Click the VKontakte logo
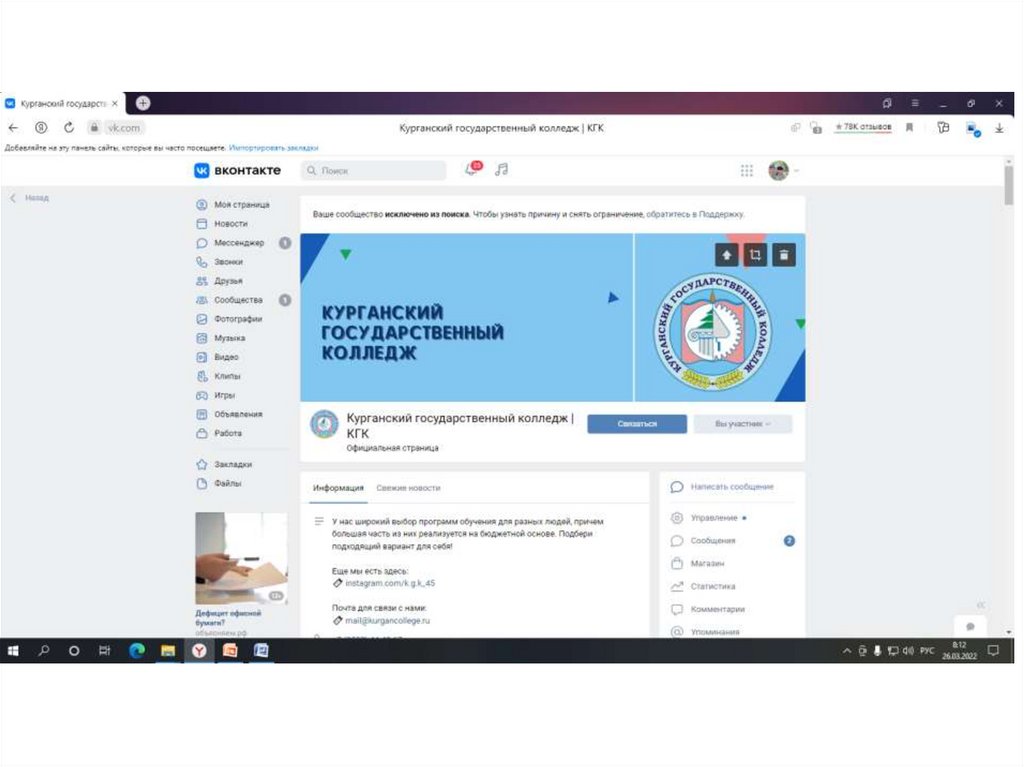 pyautogui.click(x=238, y=171)
